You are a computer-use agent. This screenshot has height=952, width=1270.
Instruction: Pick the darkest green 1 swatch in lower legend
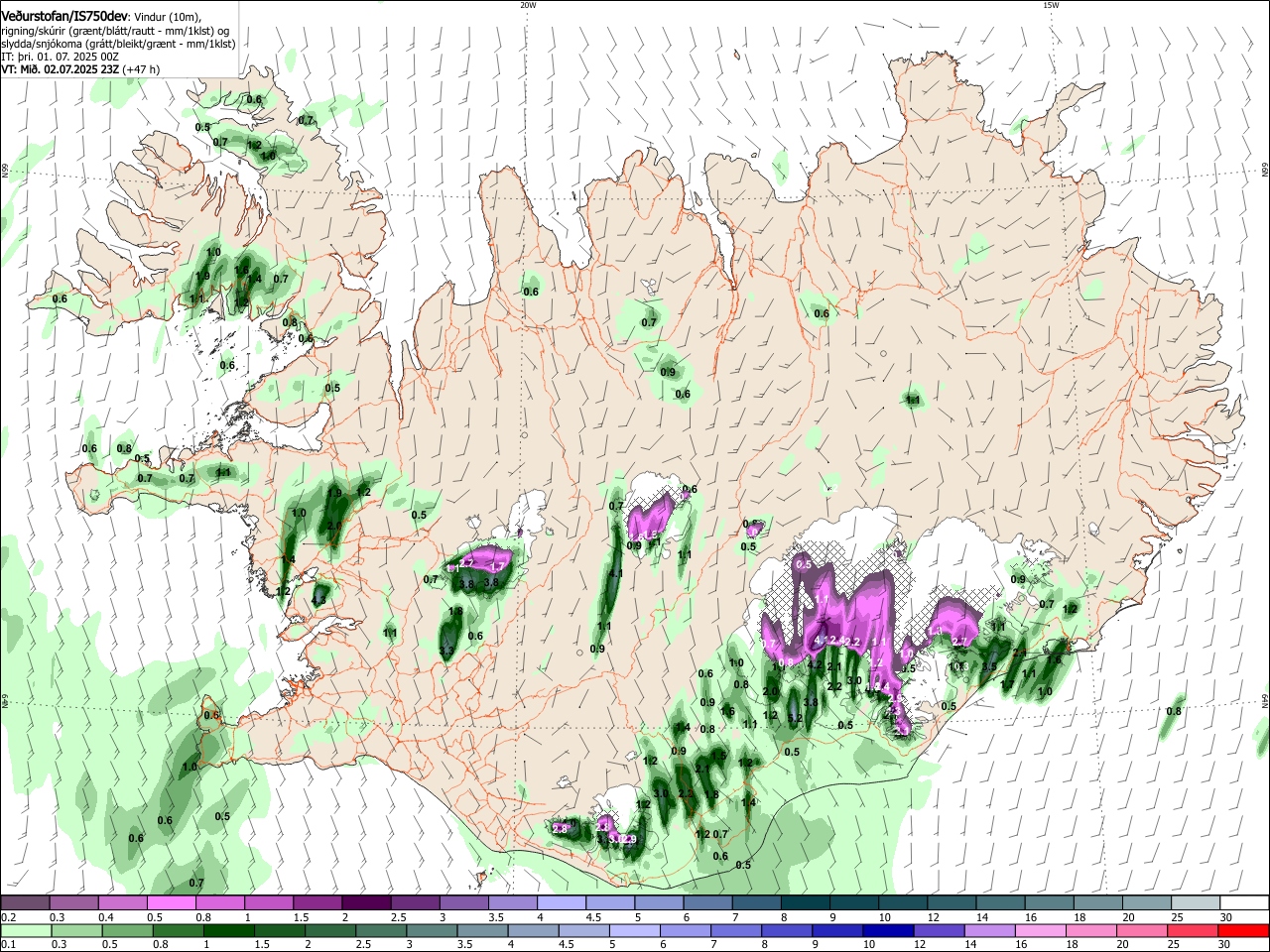coord(228,930)
